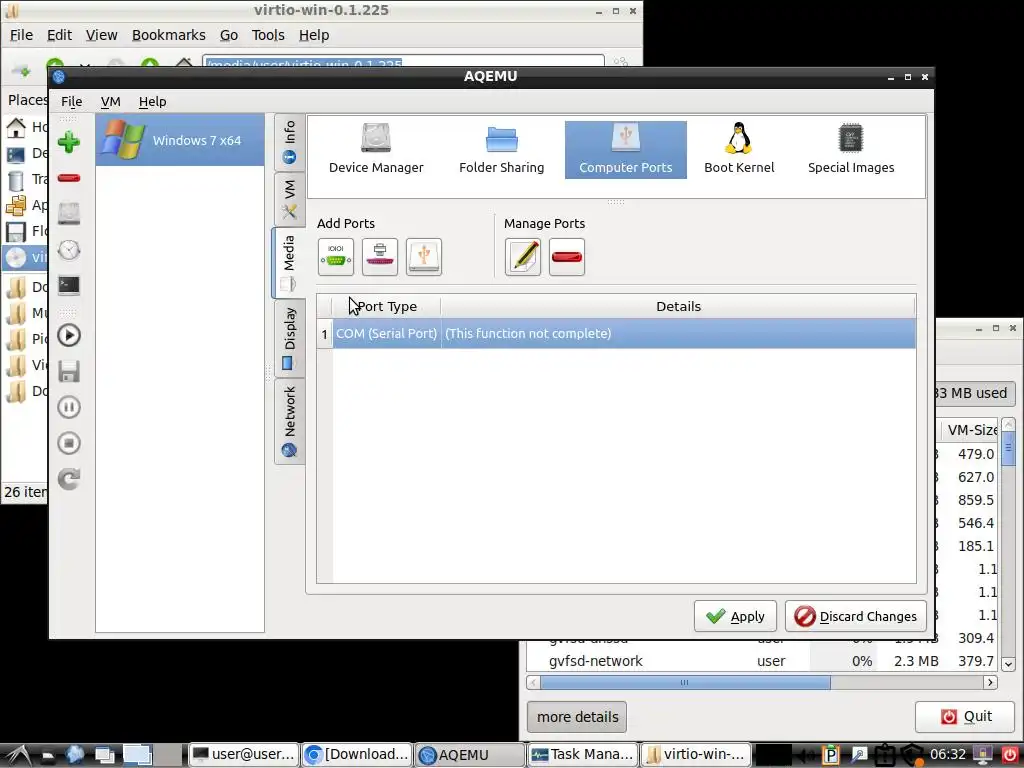Open Tools menu in file manager
Image resolution: width=1024 pixels, height=768 pixels.
point(268,35)
